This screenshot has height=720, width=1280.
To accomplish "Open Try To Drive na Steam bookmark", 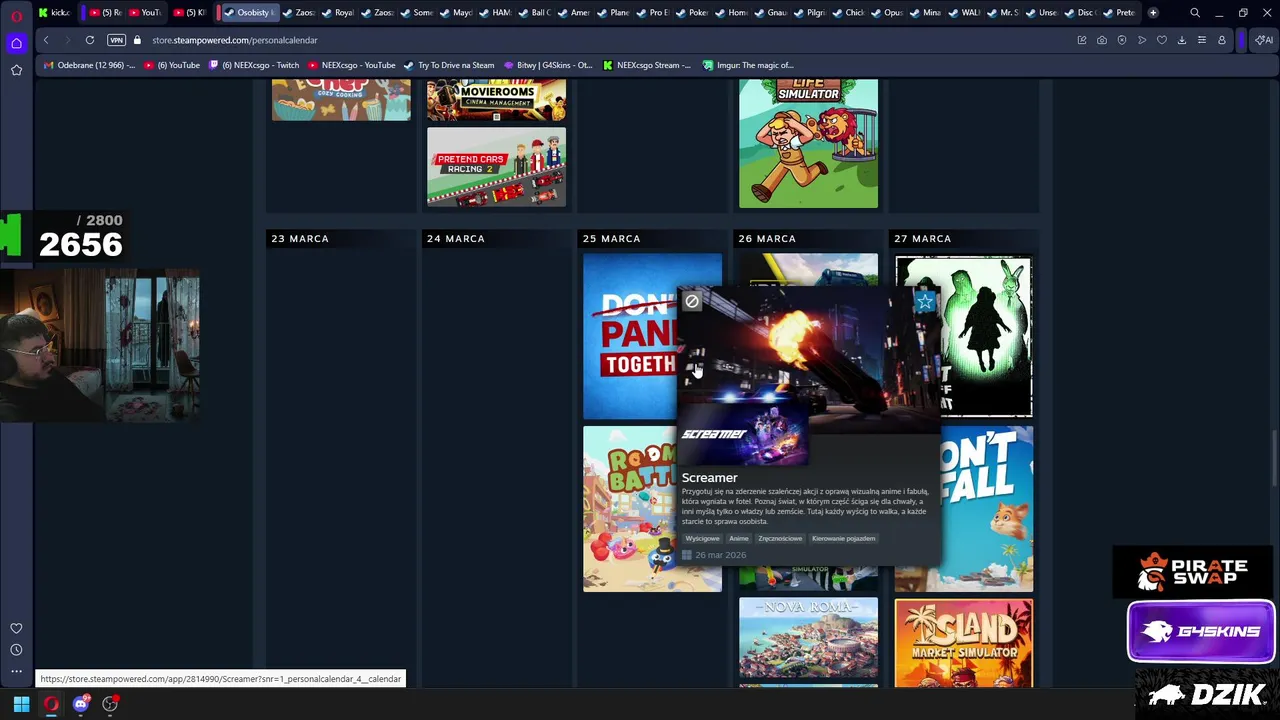I will click(x=448, y=65).
